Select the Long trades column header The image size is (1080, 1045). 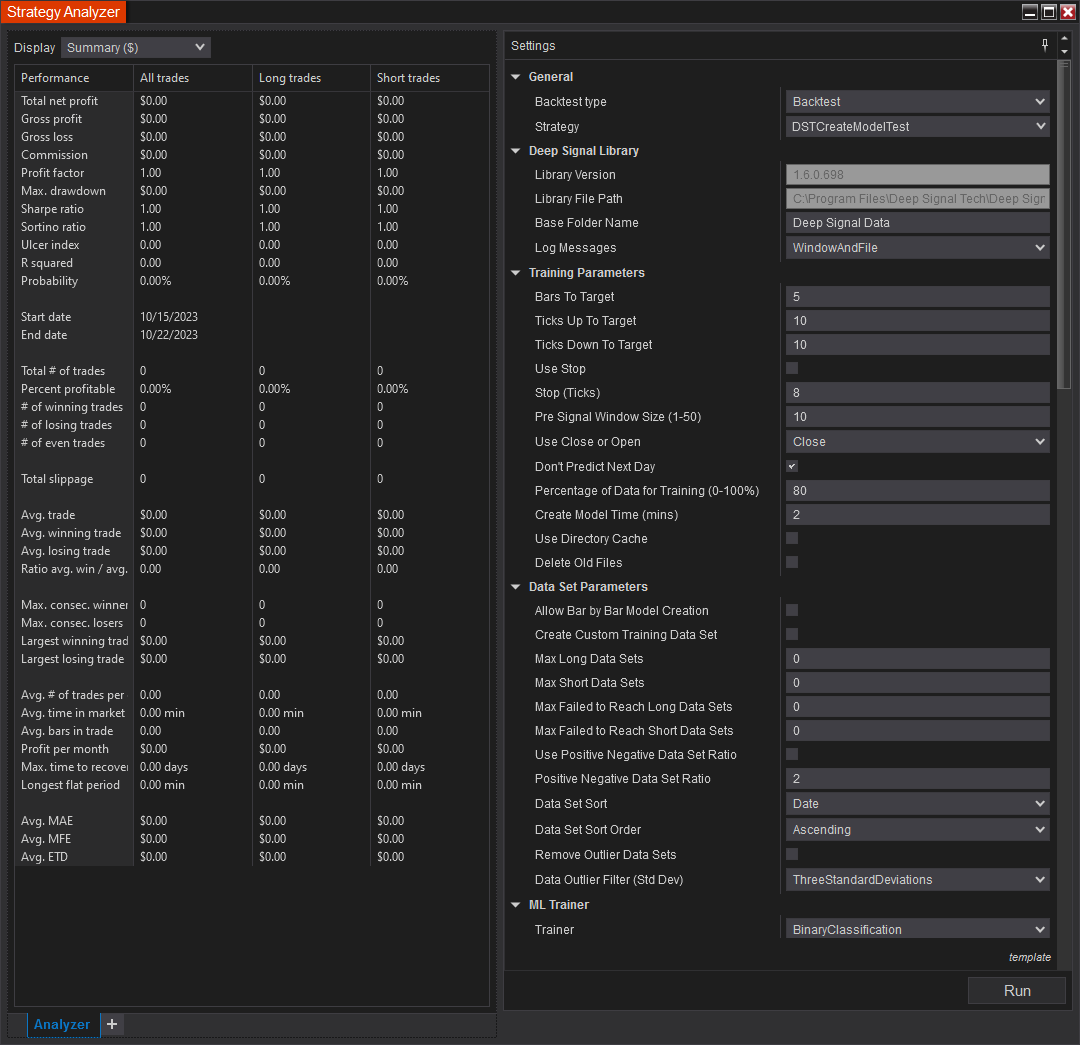(x=311, y=78)
